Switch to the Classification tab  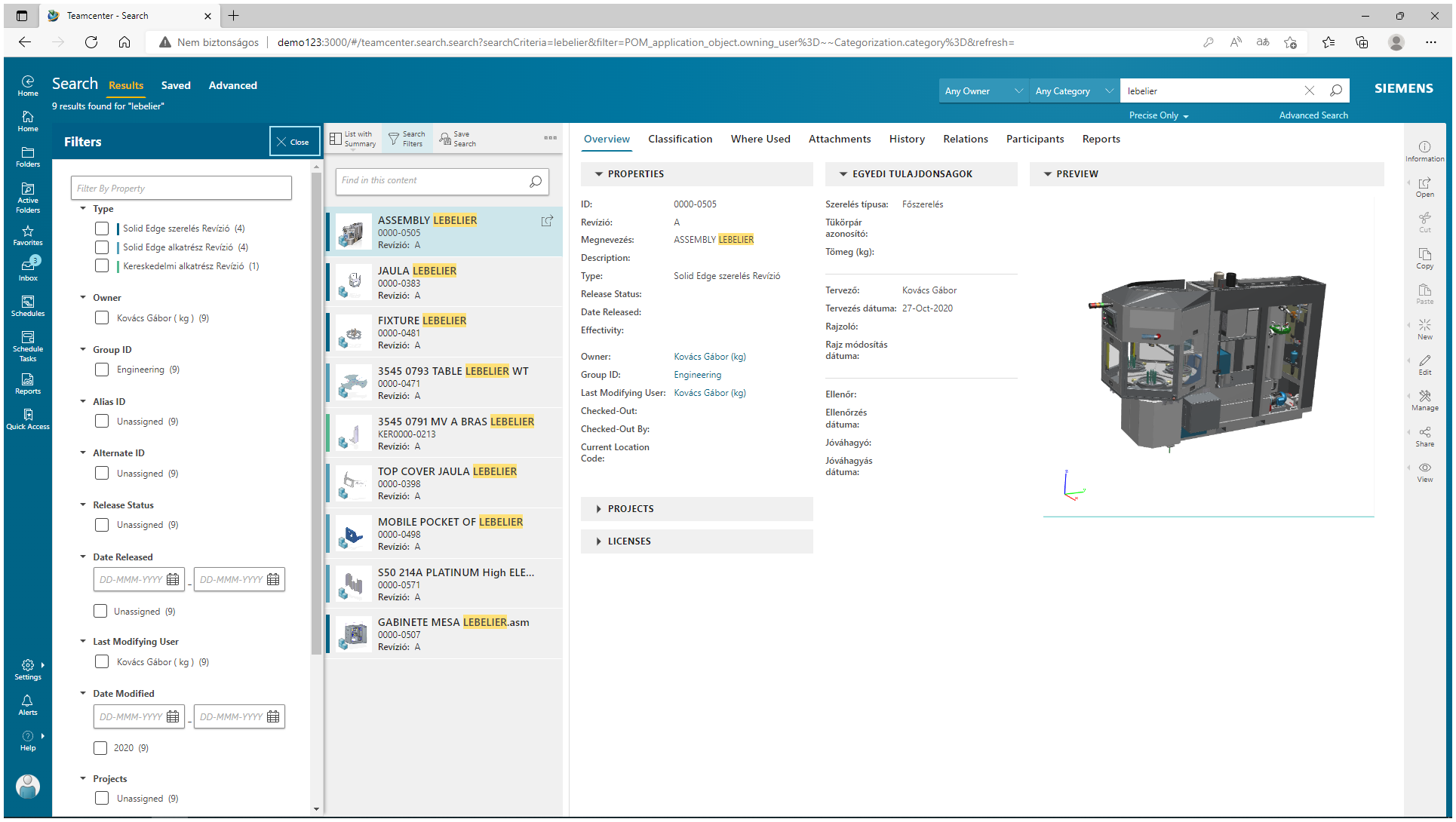coord(680,139)
